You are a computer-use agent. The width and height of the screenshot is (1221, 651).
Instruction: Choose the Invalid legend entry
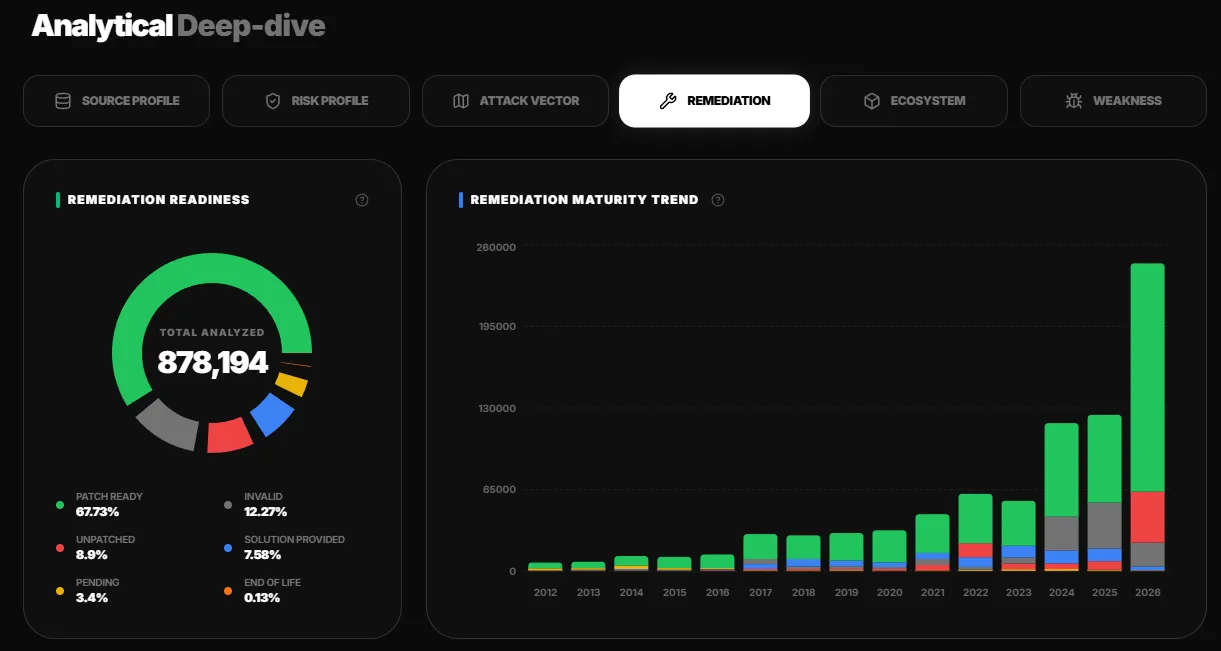256,505
